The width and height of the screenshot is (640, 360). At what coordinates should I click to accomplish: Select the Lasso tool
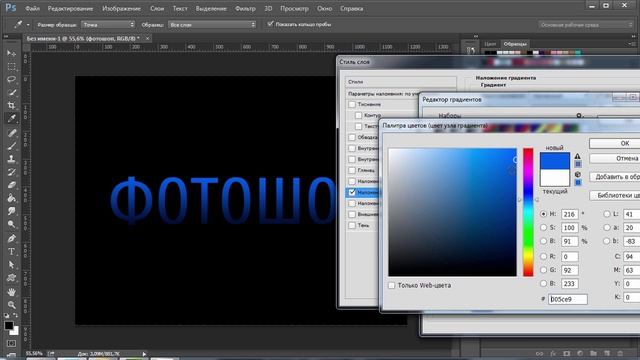coord(11,80)
